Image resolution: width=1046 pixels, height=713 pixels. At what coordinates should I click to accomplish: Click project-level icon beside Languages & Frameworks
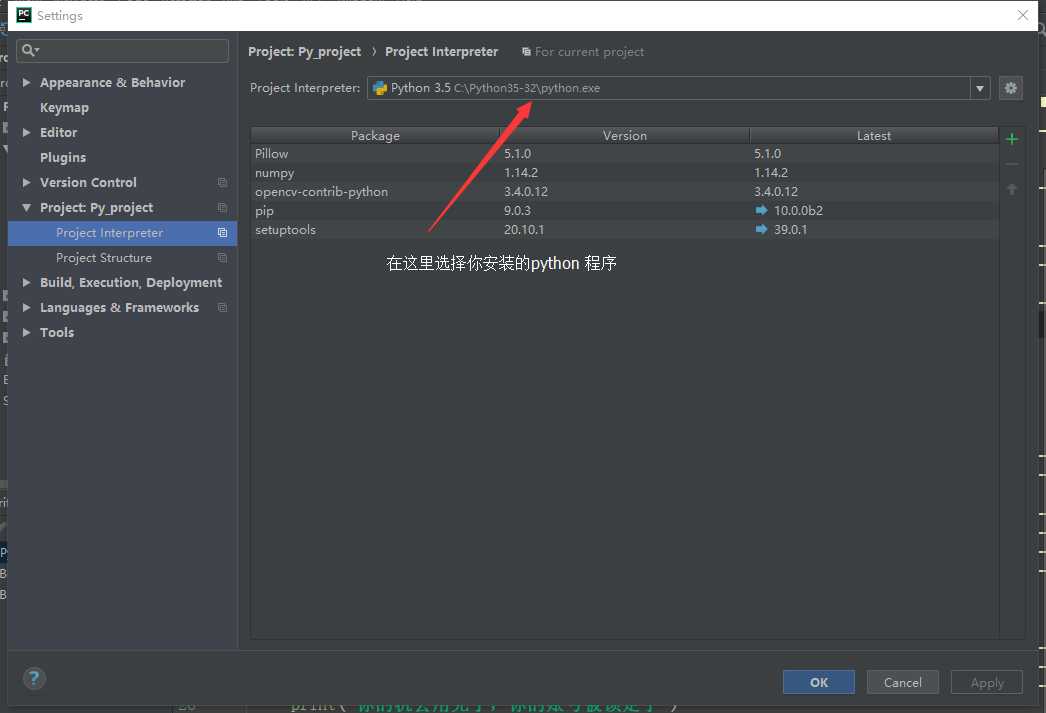222,307
